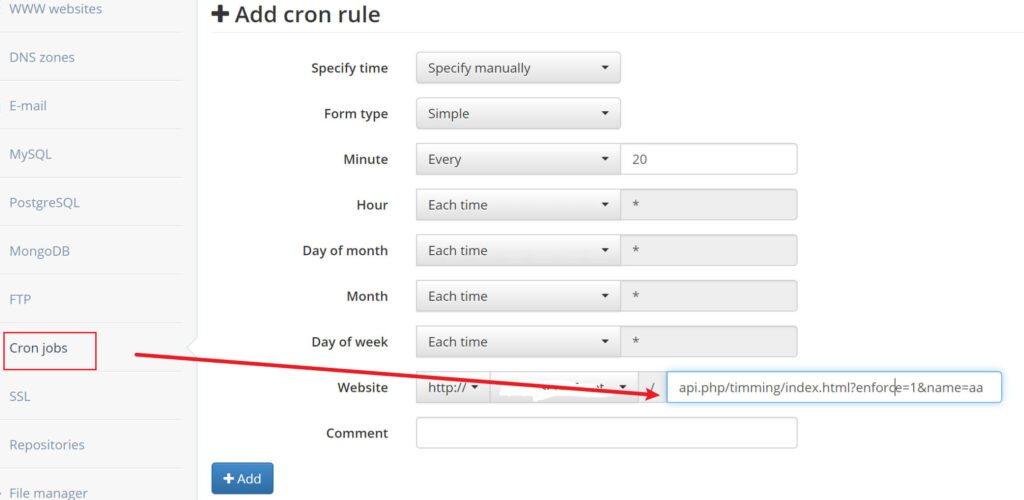1024x500 pixels.
Task: Select PostgreSQL in the sidebar
Action: (44, 202)
